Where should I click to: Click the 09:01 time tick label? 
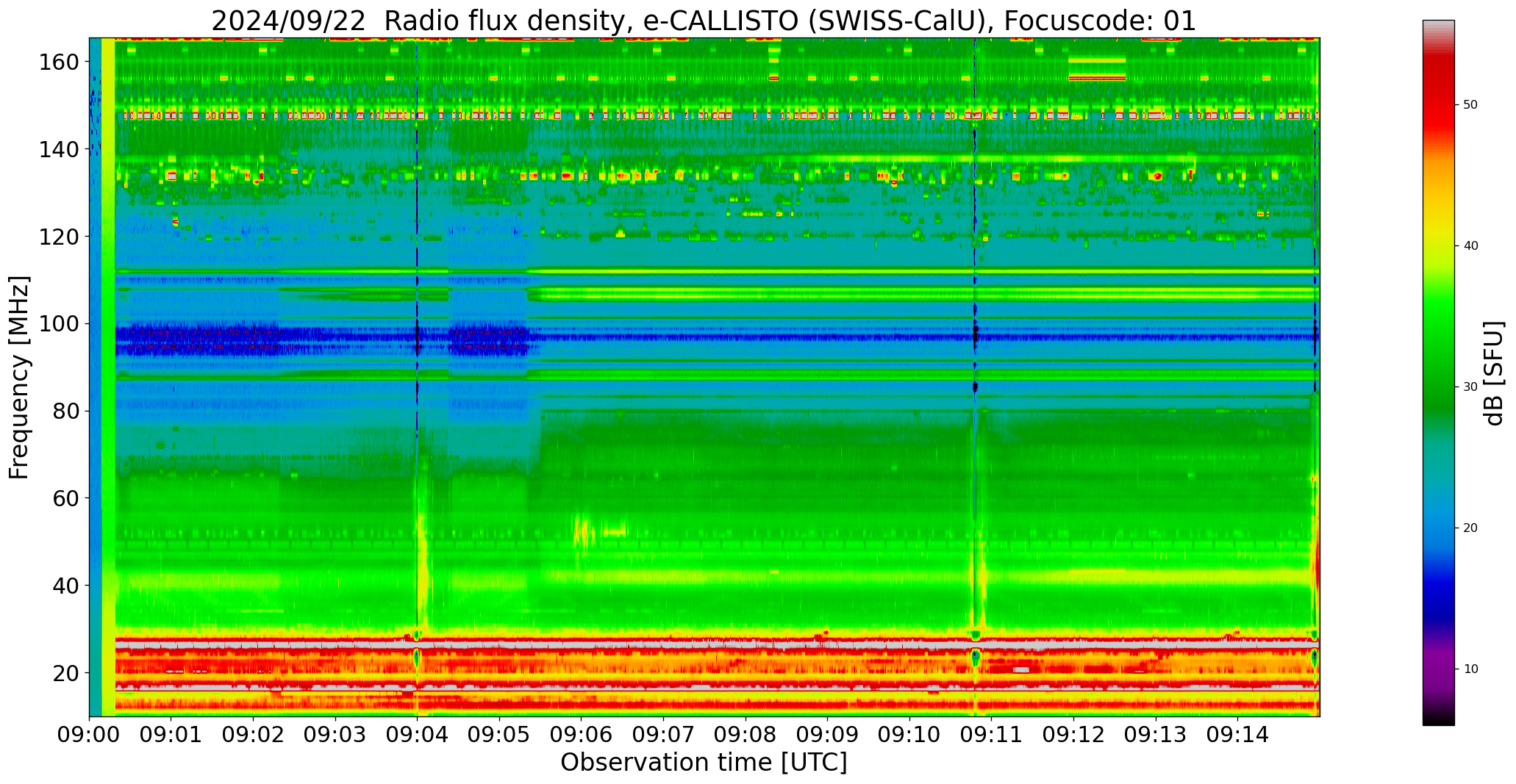coord(171,736)
